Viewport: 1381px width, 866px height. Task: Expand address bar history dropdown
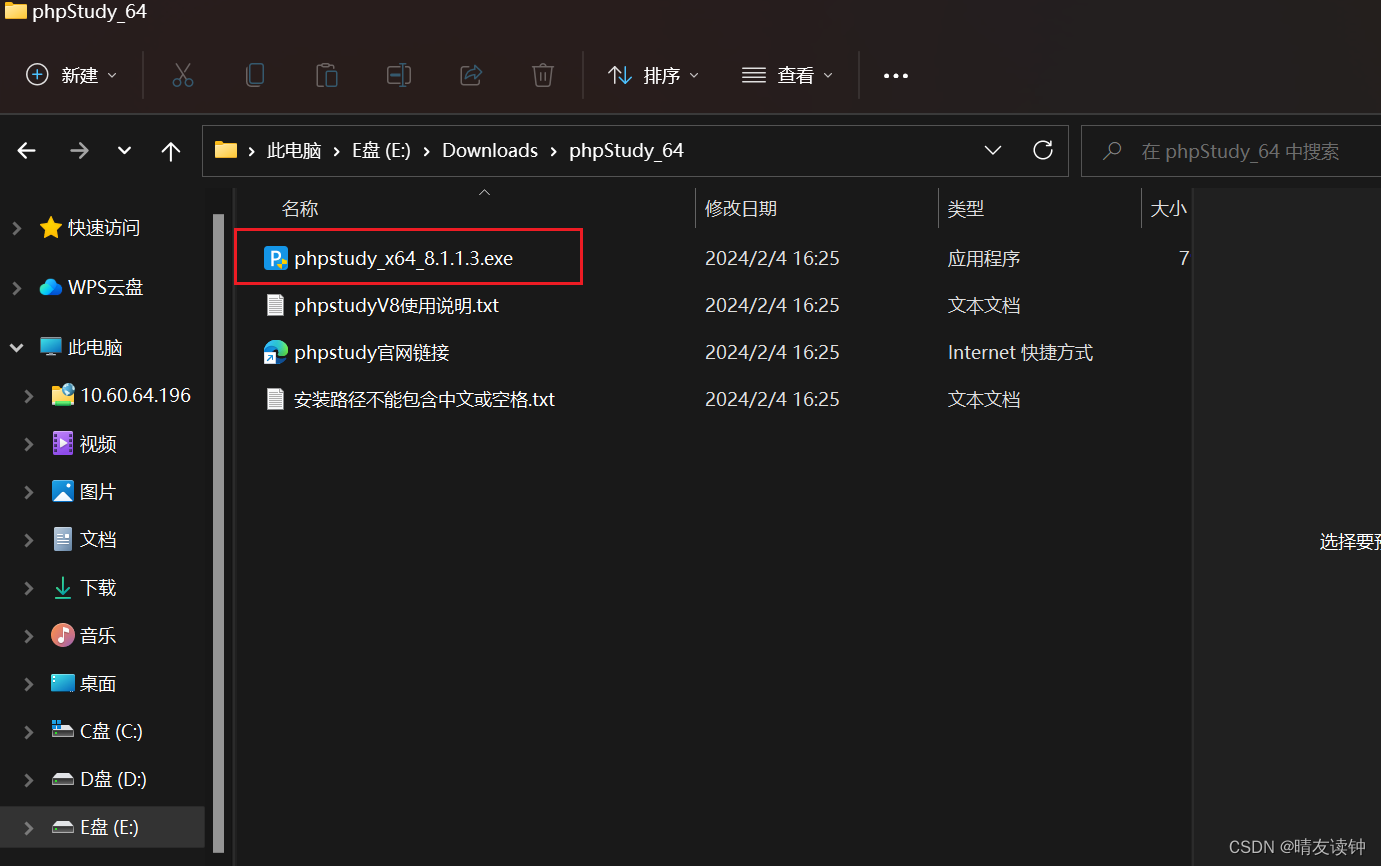[993, 150]
